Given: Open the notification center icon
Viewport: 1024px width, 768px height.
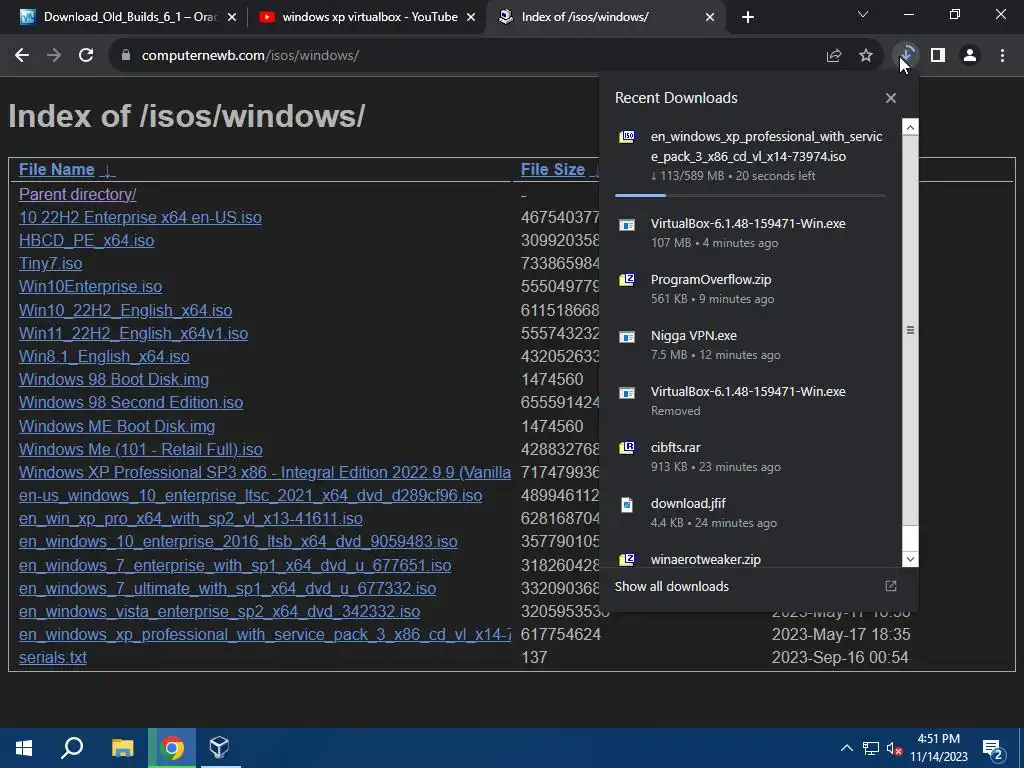Looking at the screenshot, I should pos(992,749).
